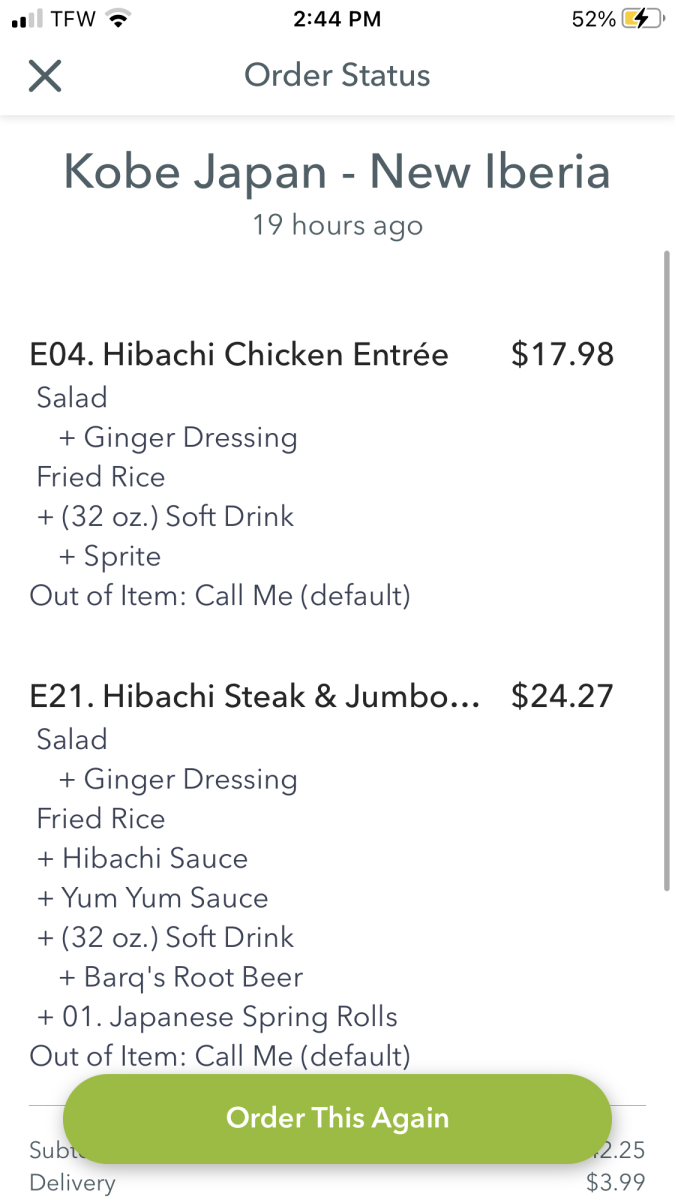Viewport: 675px width, 1200px height.
Task: Tap the Barq's Root Beer option line
Action: (181, 977)
